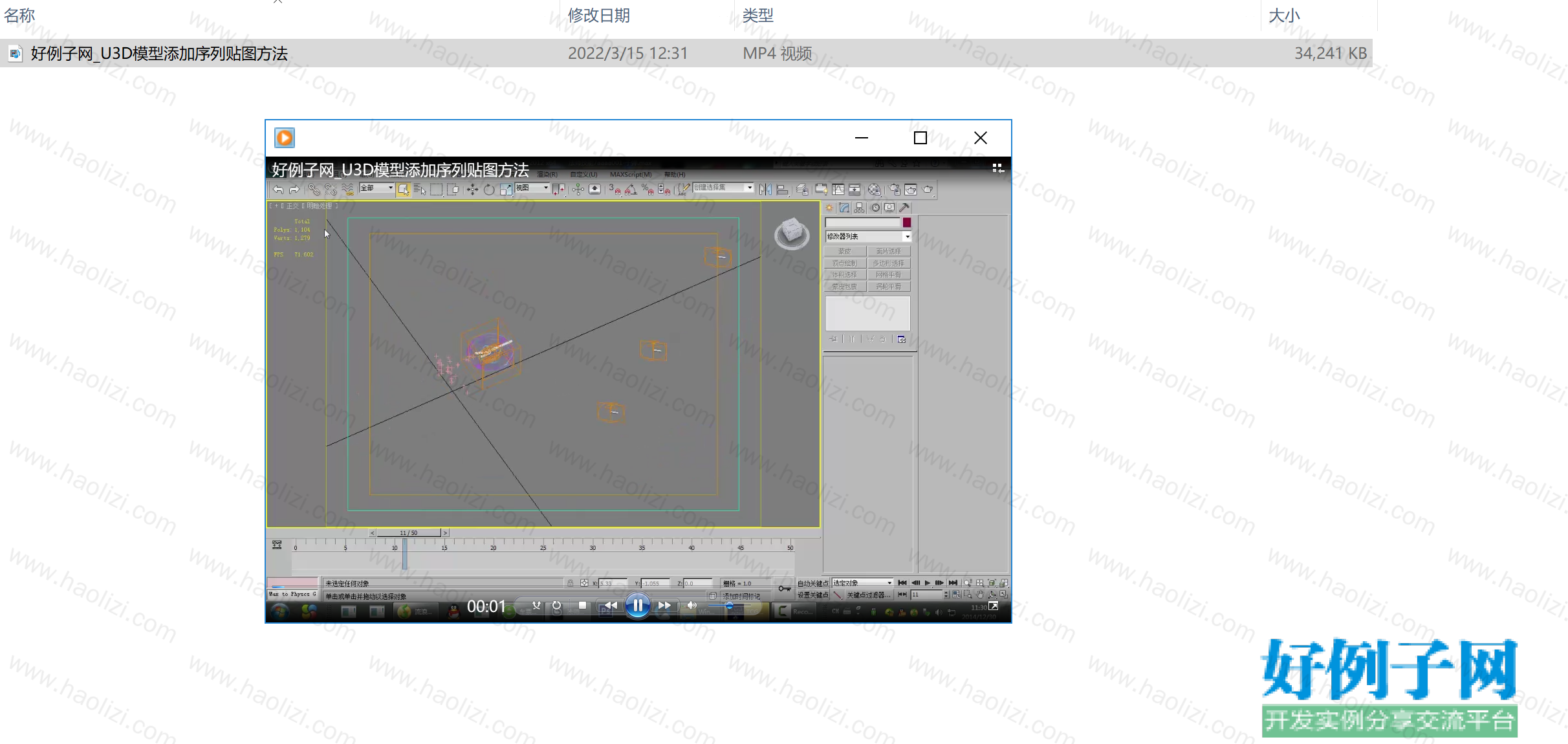Toggle the Percent Snap button
Screen dimensions: 1568x744
(x=648, y=190)
